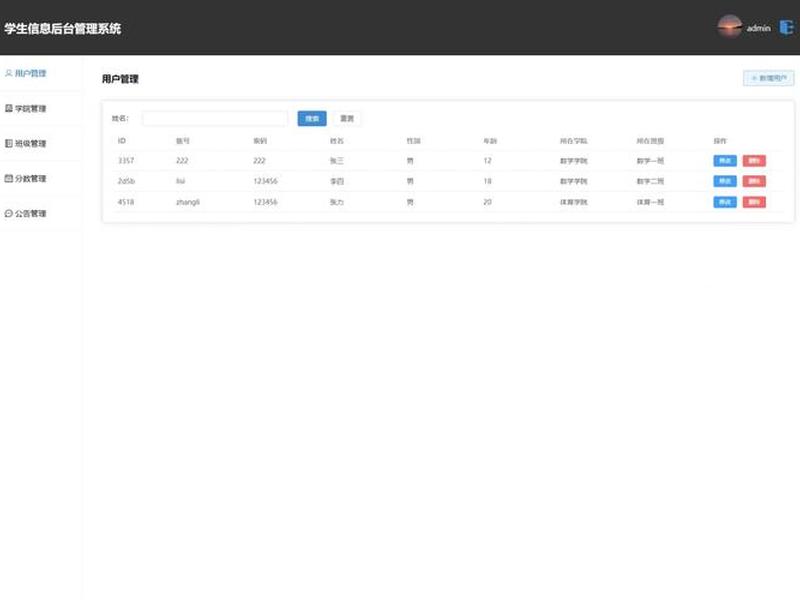Click 体育学院 college cell
Image resolution: width=800 pixels, height=600 pixels.
tap(573, 202)
